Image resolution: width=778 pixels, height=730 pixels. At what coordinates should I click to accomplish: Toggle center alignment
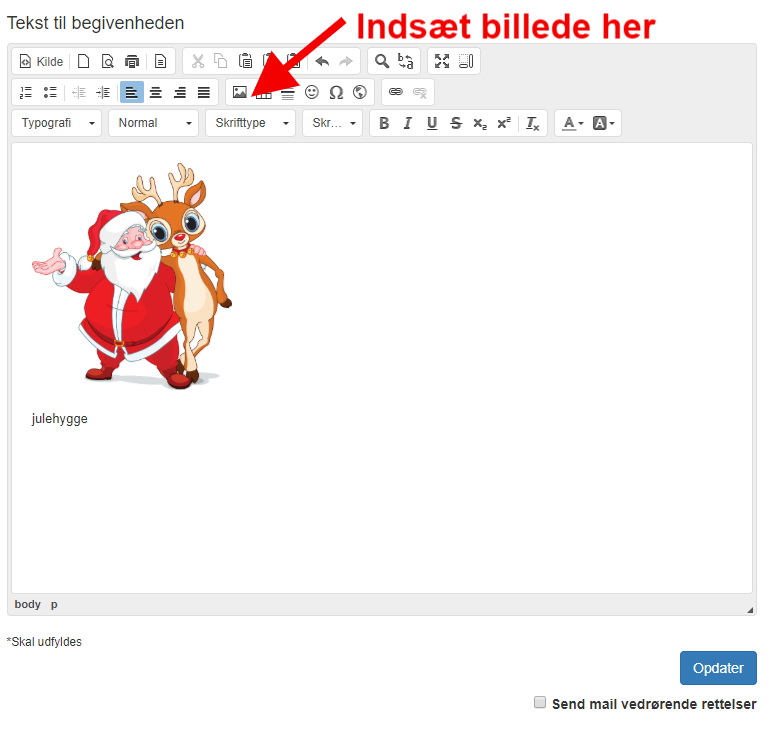[156, 92]
